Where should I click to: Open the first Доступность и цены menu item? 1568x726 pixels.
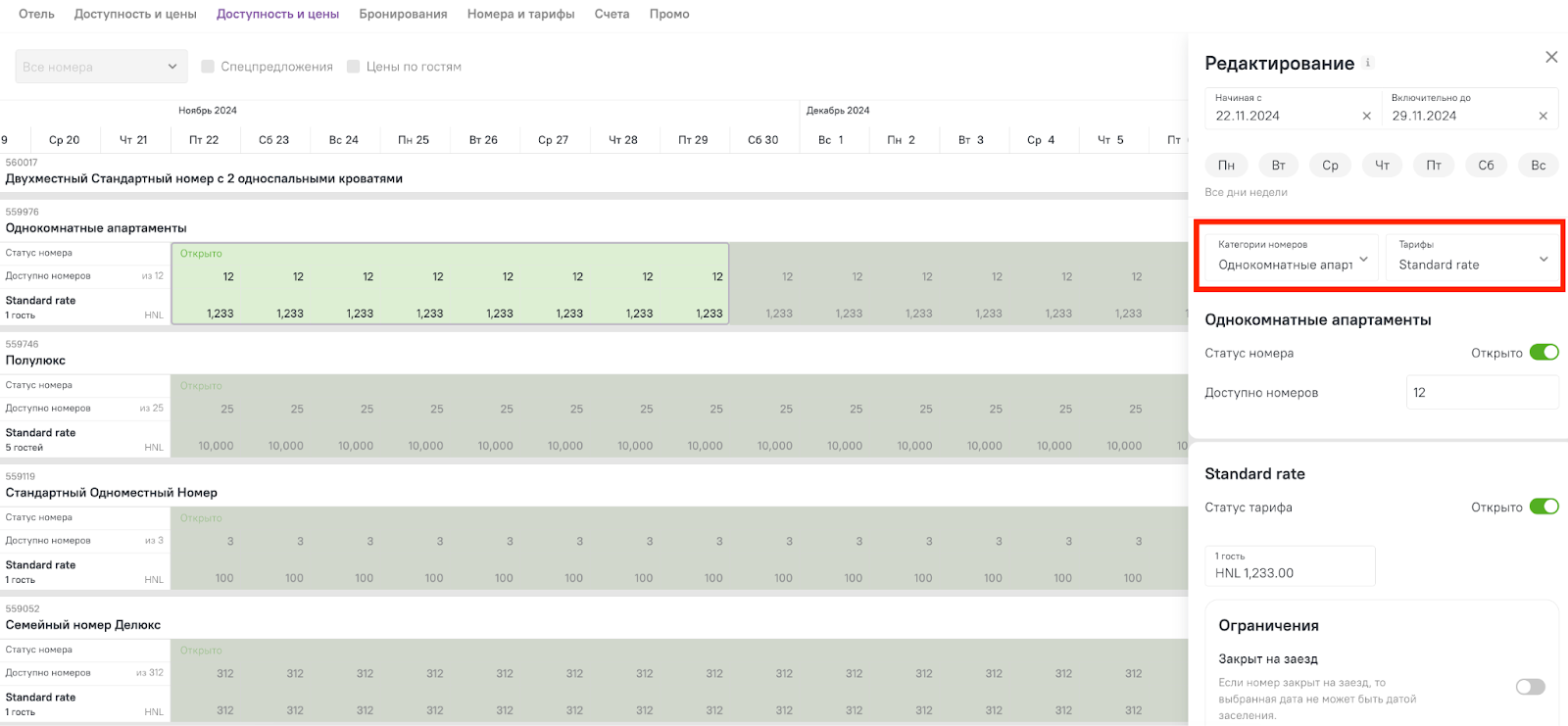[135, 14]
